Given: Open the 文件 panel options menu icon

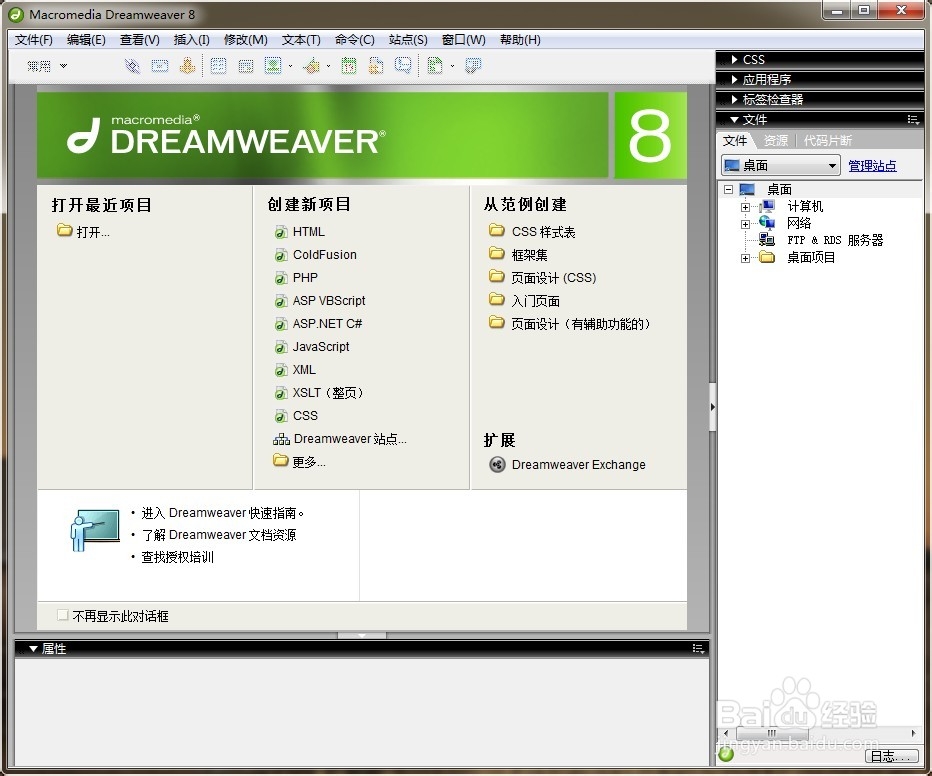Looking at the screenshot, I should [913, 119].
